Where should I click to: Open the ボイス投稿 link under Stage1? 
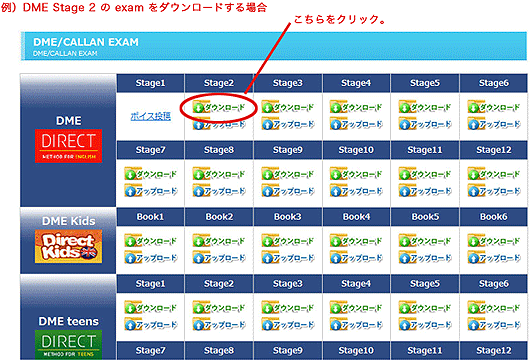click(151, 116)
